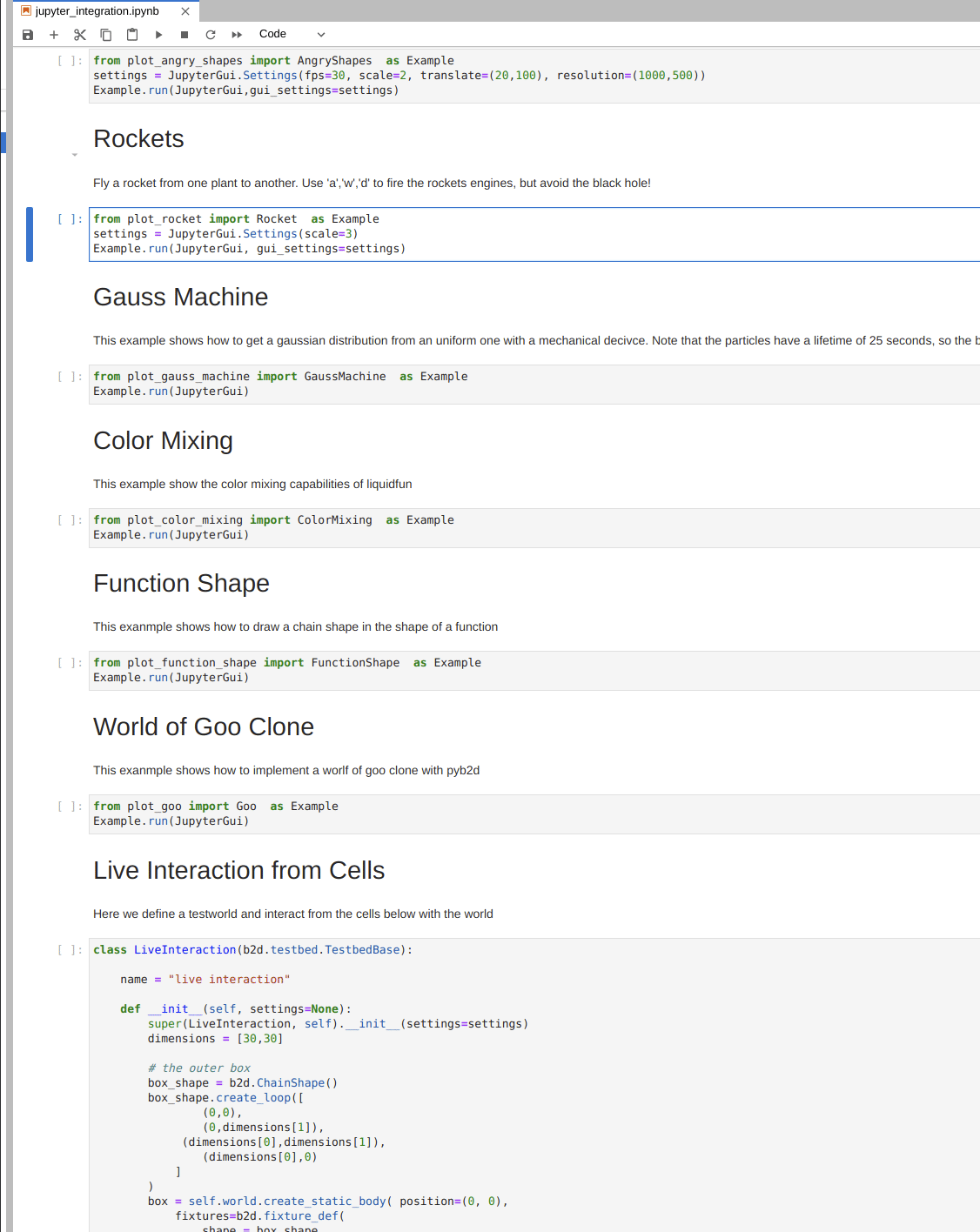Copy the selected cell

click(x=106, y=35)
